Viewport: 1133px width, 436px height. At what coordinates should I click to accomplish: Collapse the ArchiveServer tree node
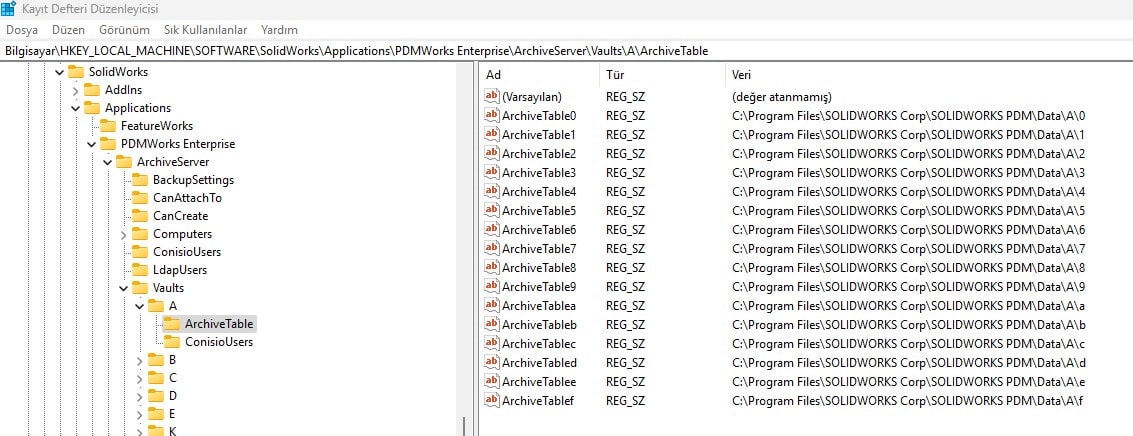click(108, 163)
